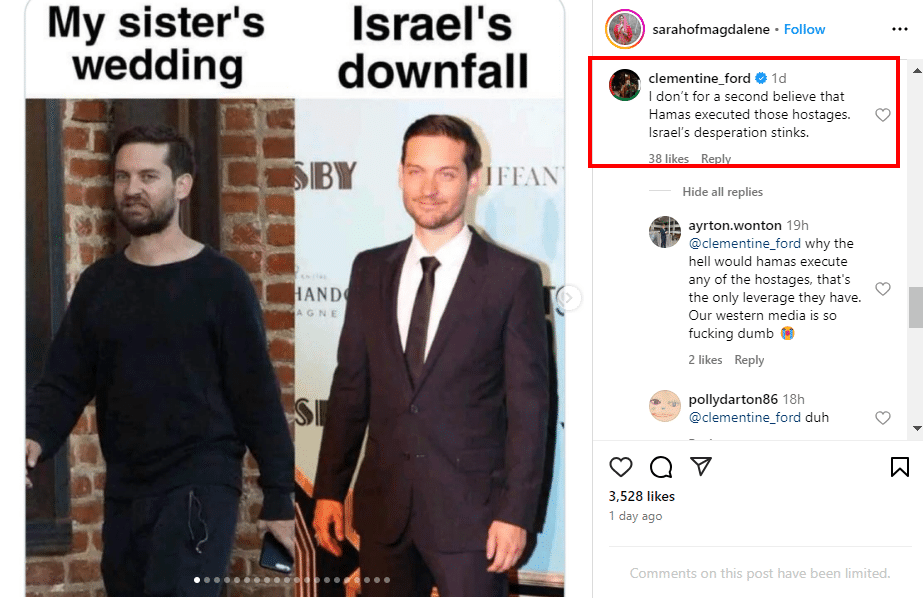923x598 pixels.
Task: Like clementine_ford's comment
Action: (882, 115)
